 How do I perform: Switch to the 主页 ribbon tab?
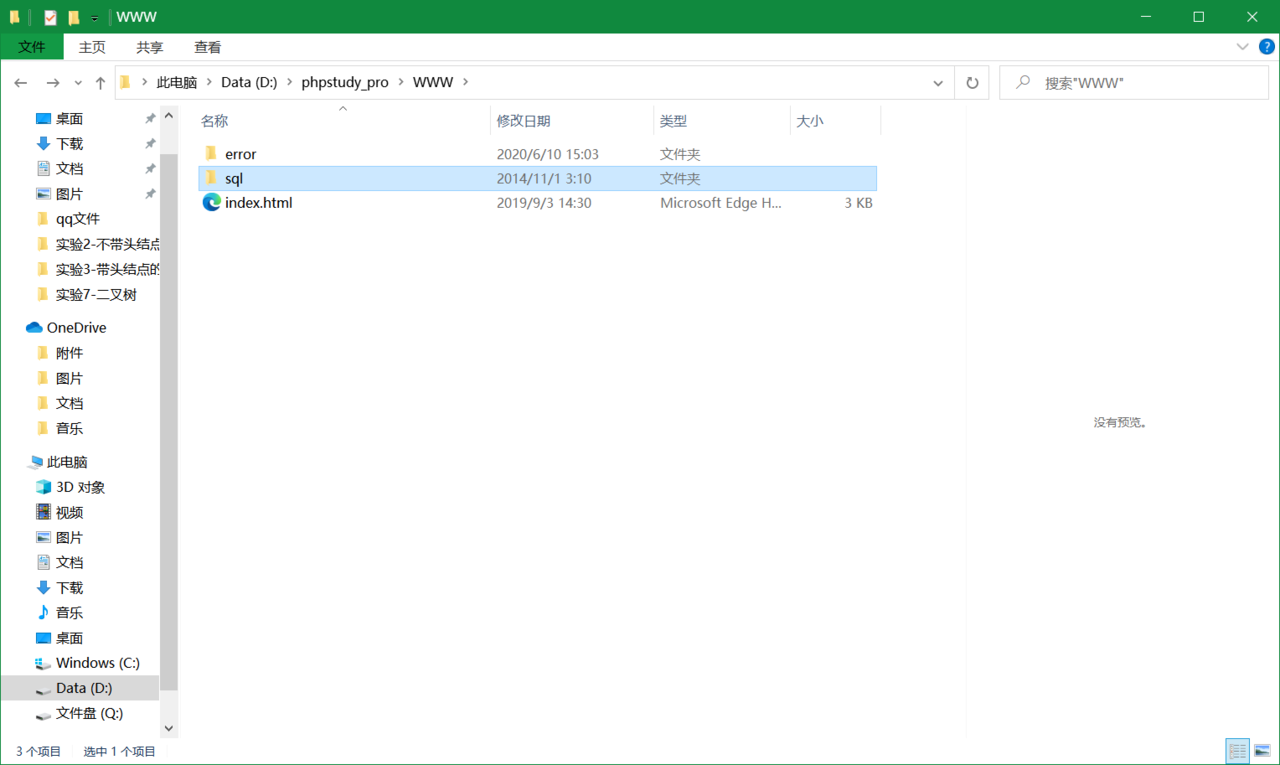92,47
